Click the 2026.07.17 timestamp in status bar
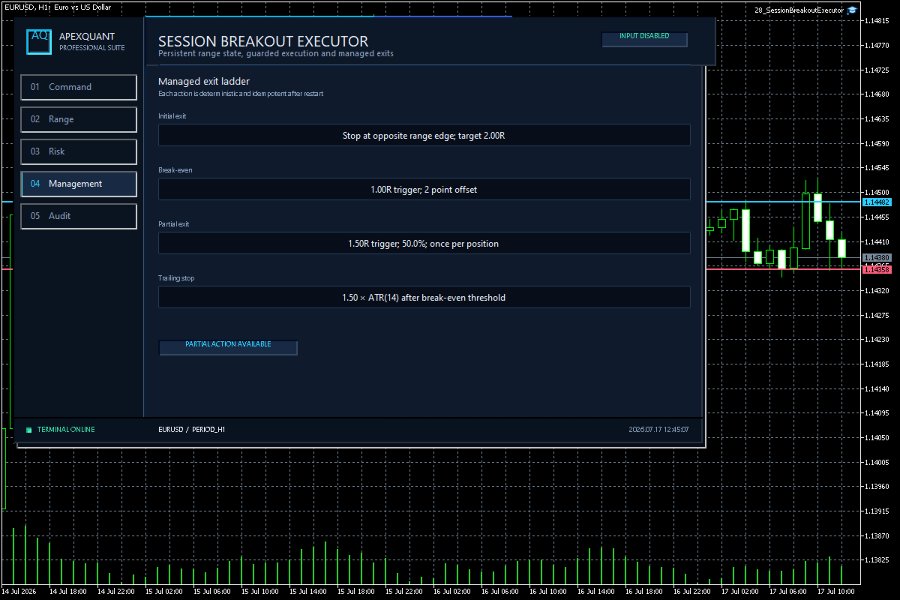Screen dimensions: 900x600 coord(658,429)
